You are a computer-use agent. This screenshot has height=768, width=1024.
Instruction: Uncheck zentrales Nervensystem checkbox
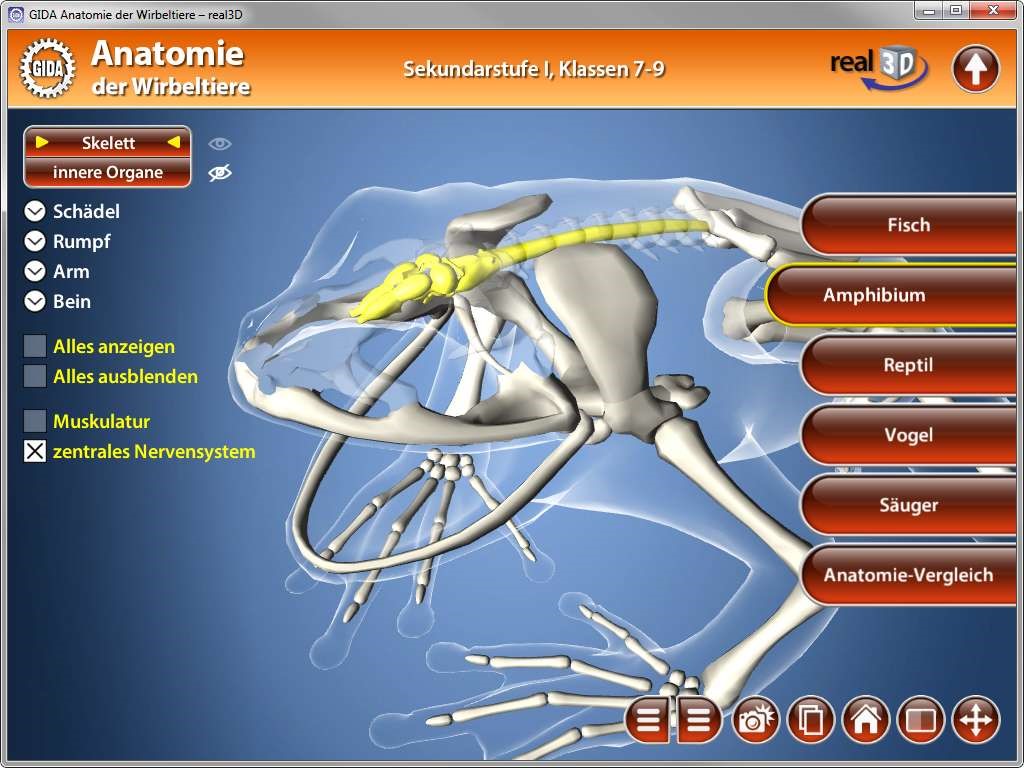35,451
